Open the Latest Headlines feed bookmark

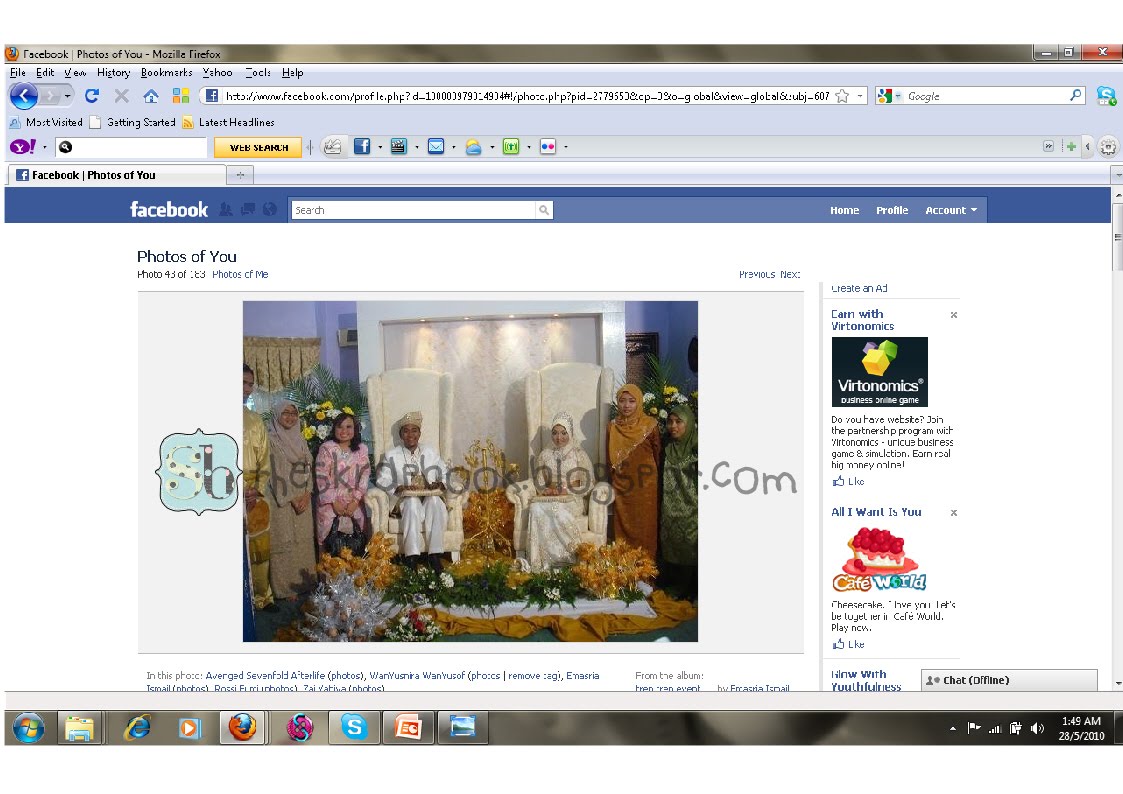(228, 122)
